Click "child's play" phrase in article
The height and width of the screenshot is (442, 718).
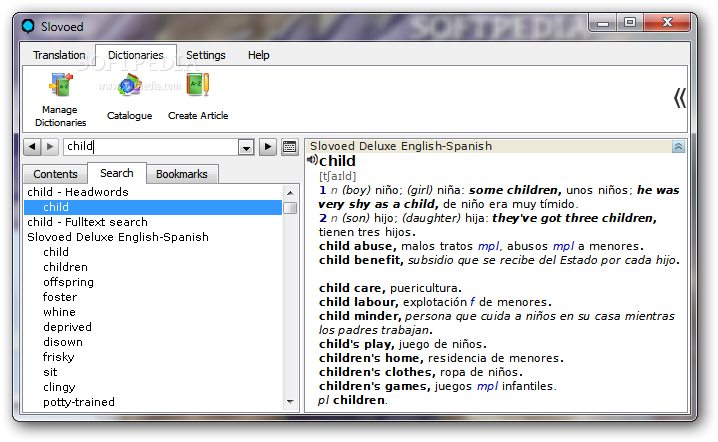point(355,344)
